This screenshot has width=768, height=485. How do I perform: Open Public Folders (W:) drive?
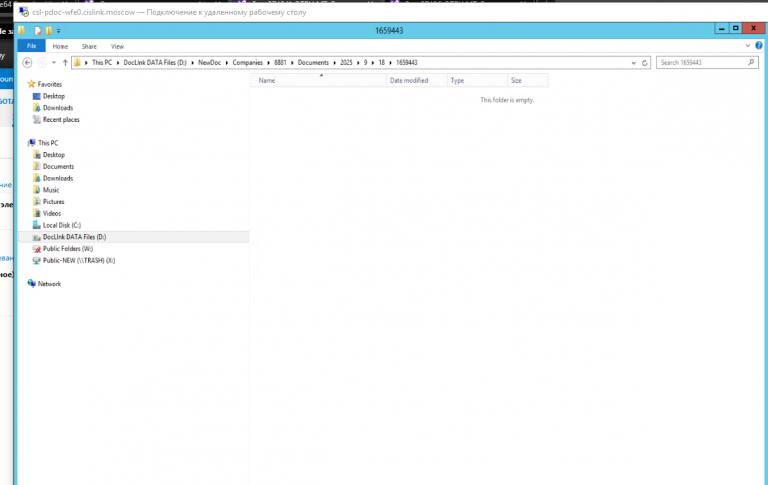click(x=68, y=249)
